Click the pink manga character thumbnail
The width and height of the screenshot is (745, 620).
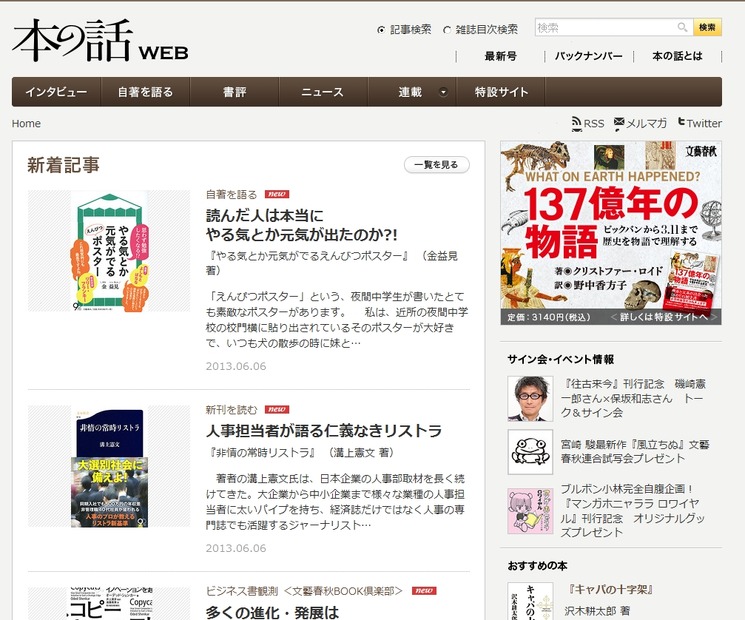click(x=530, y=511)
